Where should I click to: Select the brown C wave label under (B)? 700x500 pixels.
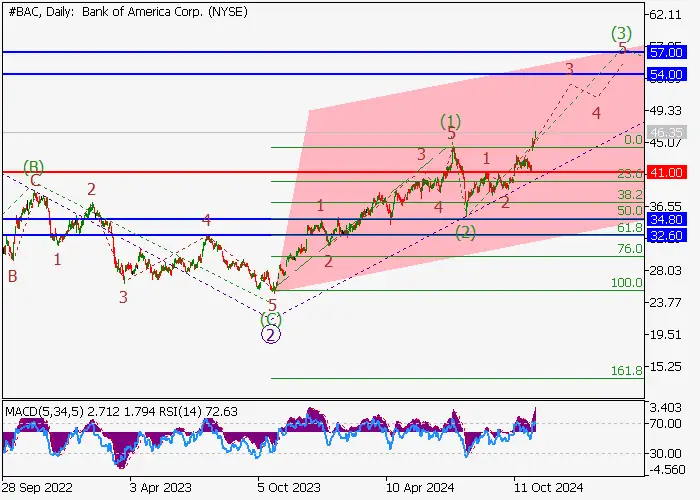pos(36,180)
